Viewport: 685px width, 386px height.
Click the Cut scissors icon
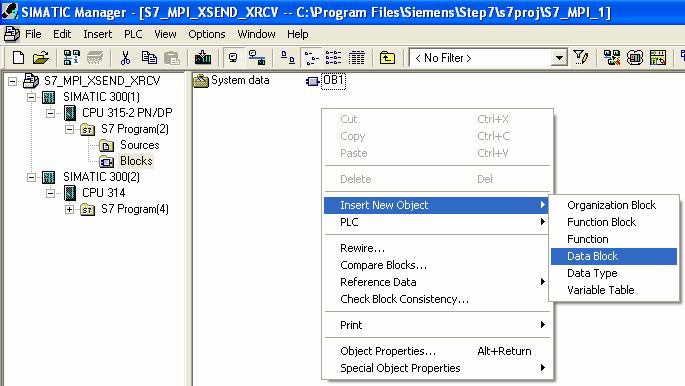(125, 58)
